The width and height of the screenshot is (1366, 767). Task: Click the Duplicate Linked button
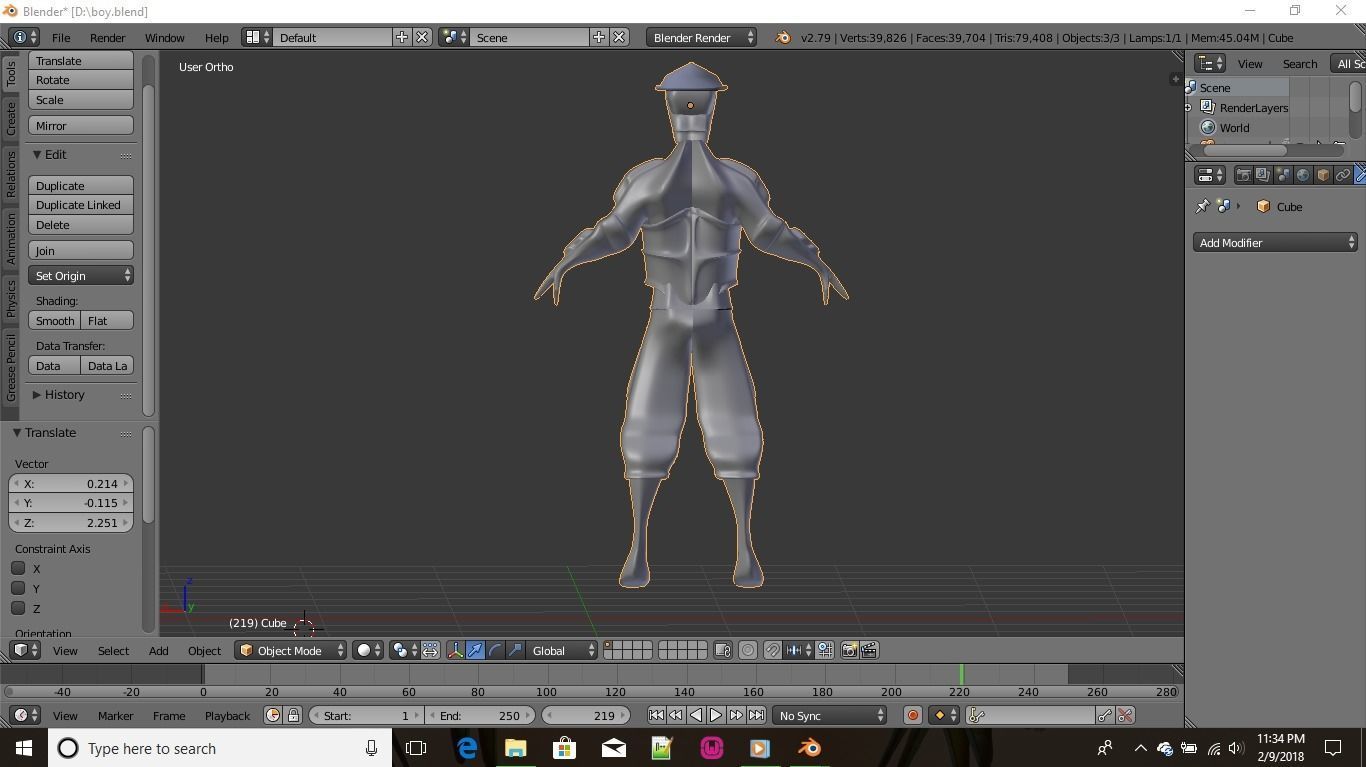pos(81,205)
